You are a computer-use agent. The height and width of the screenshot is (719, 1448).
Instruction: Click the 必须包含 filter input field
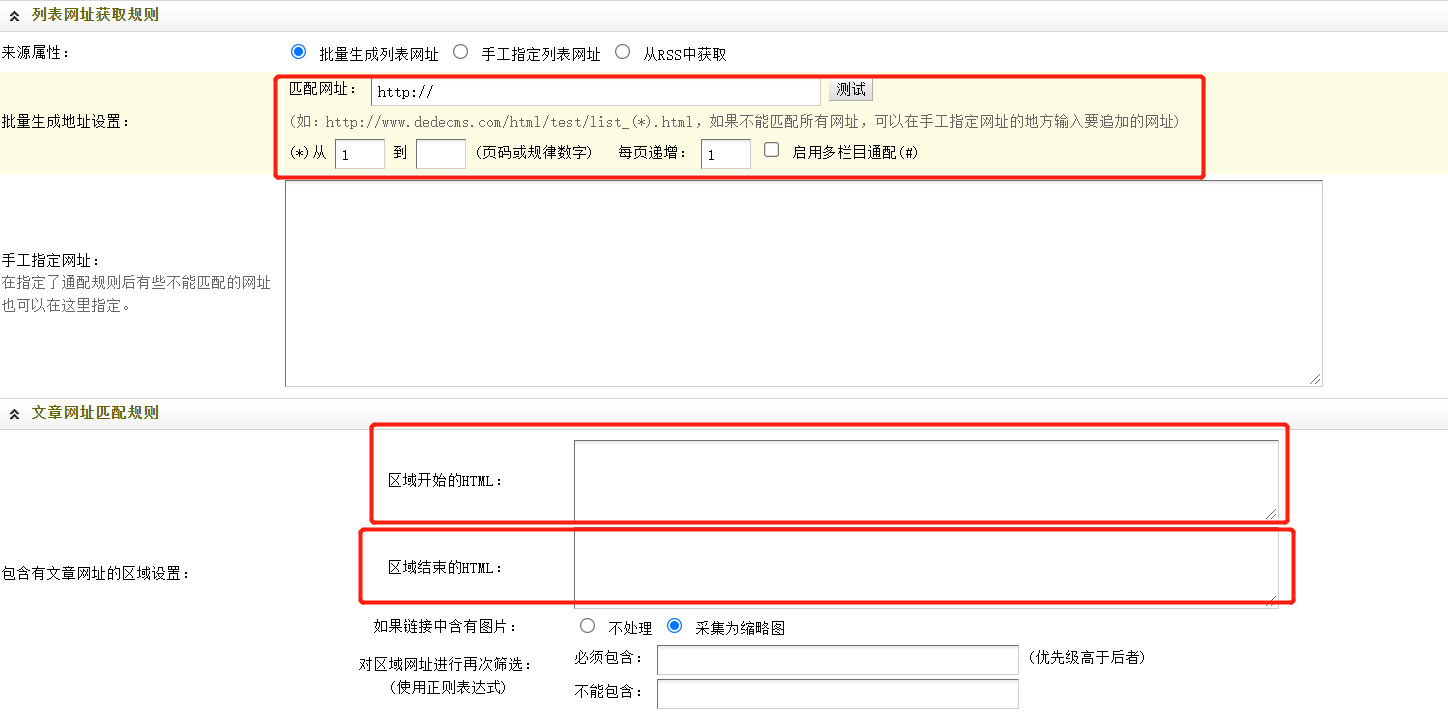click(838, 660)
